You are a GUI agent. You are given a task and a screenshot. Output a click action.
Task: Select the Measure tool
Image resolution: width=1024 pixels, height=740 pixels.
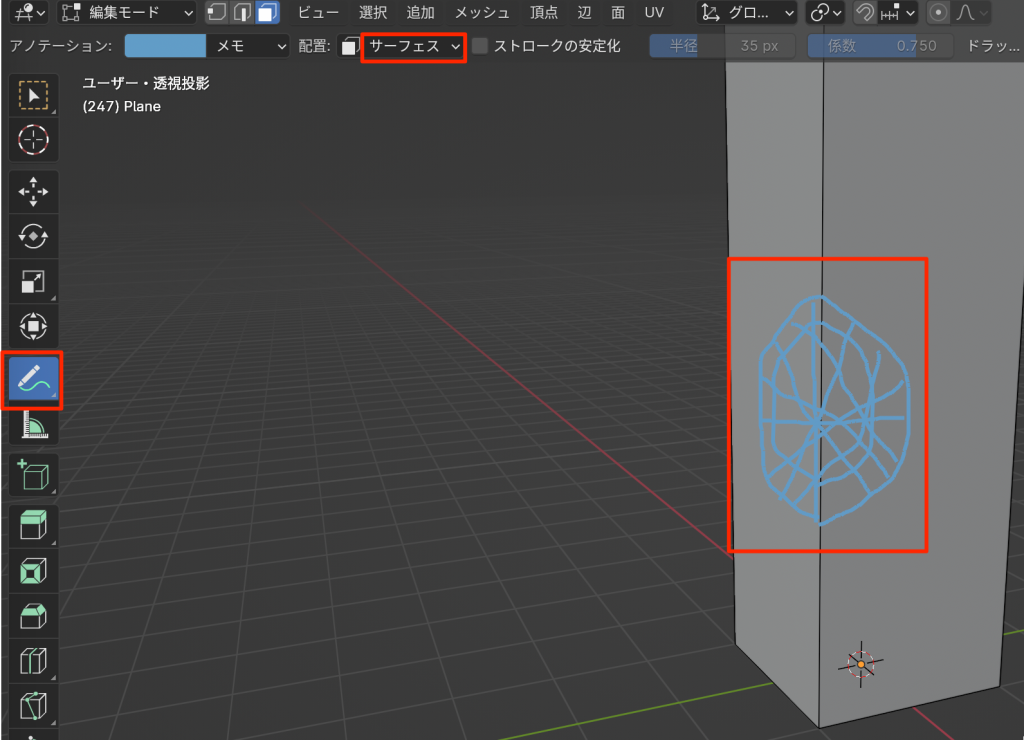(33, 427)
